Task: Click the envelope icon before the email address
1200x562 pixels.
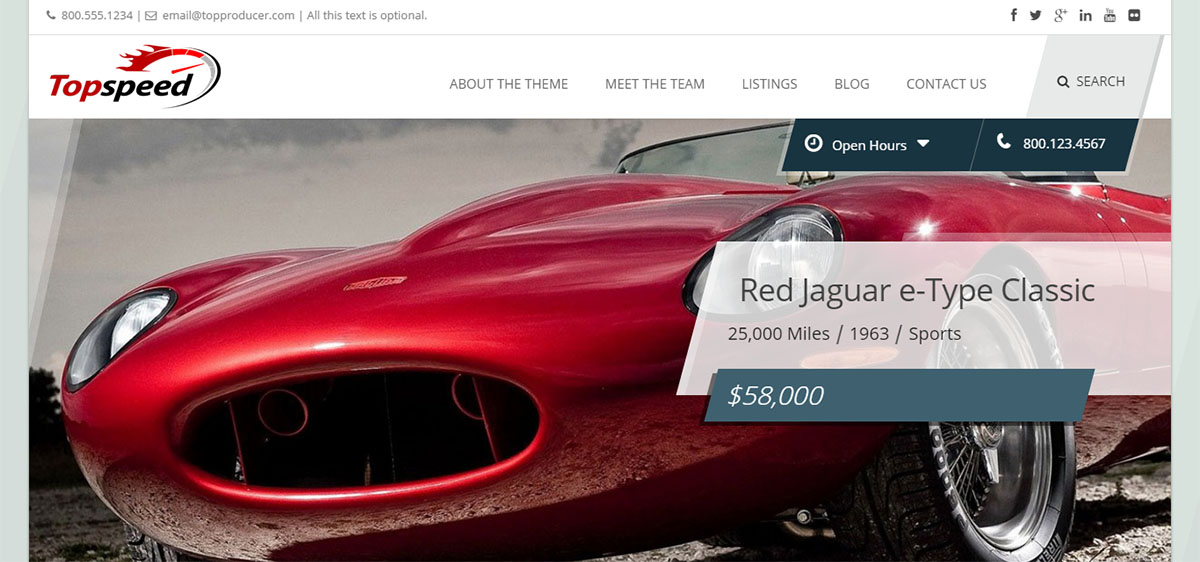Action: pos(151,15)
